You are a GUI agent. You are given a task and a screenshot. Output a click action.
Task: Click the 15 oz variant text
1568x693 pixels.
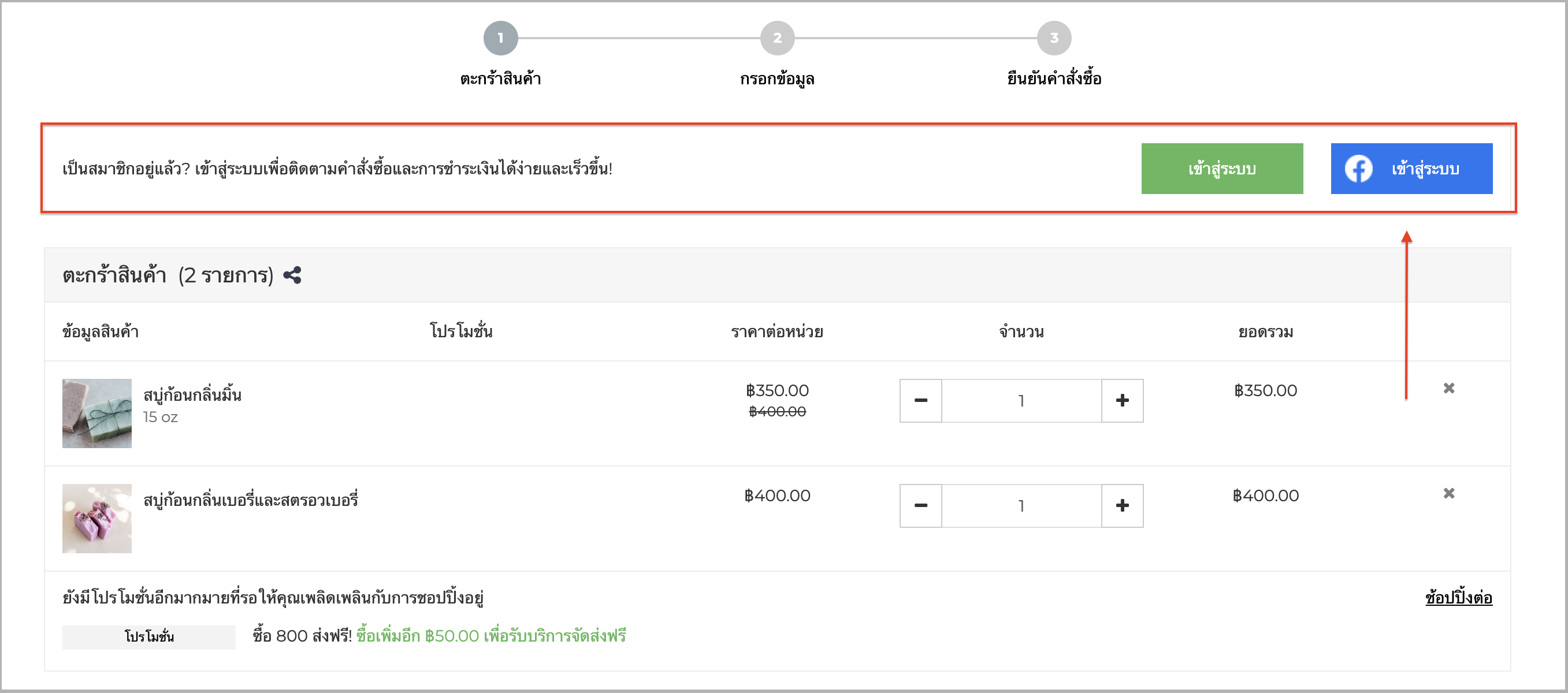pyautogui.click(x=160, y=418)
